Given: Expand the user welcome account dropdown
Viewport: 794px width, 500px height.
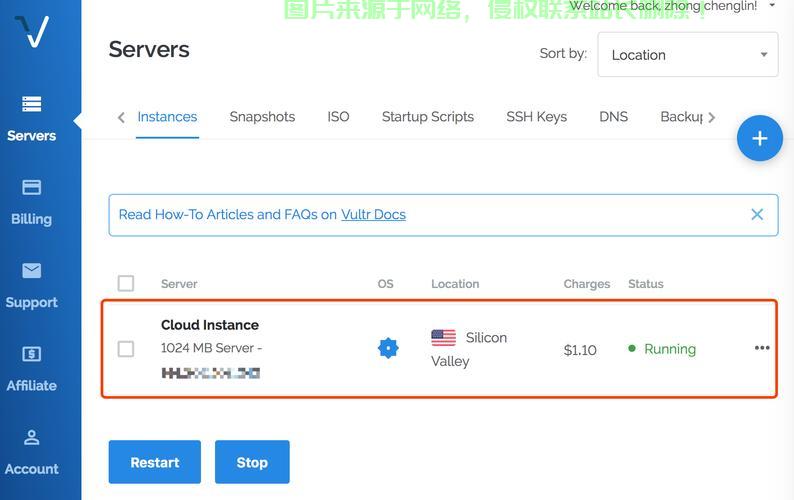Looking at the screenshot, I should [771, 7].
